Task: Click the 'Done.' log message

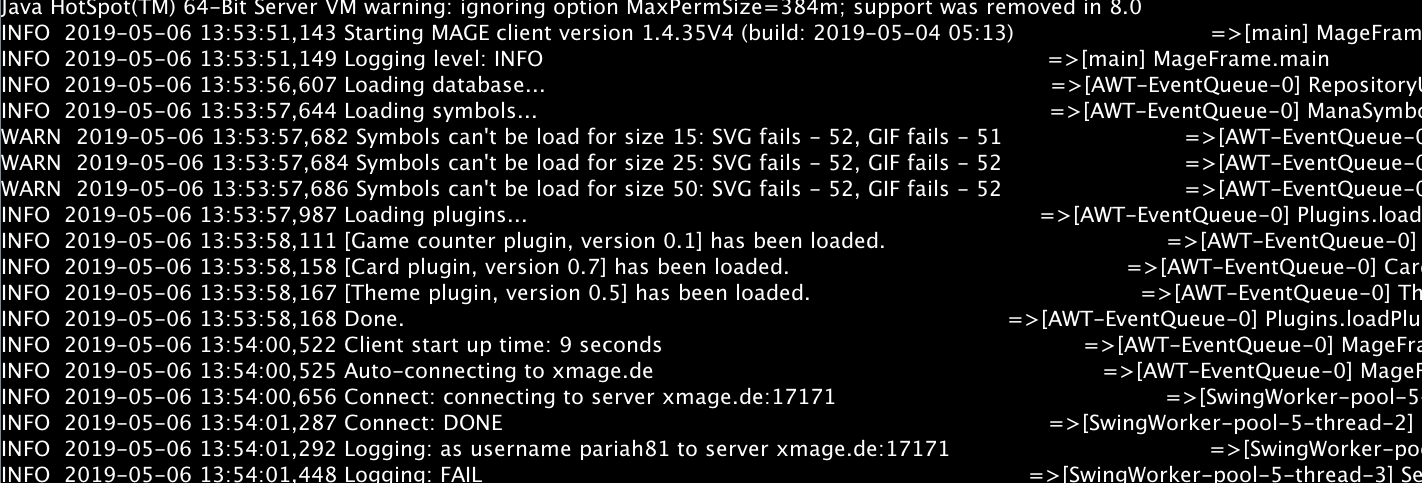Action: tap(374, 319)
